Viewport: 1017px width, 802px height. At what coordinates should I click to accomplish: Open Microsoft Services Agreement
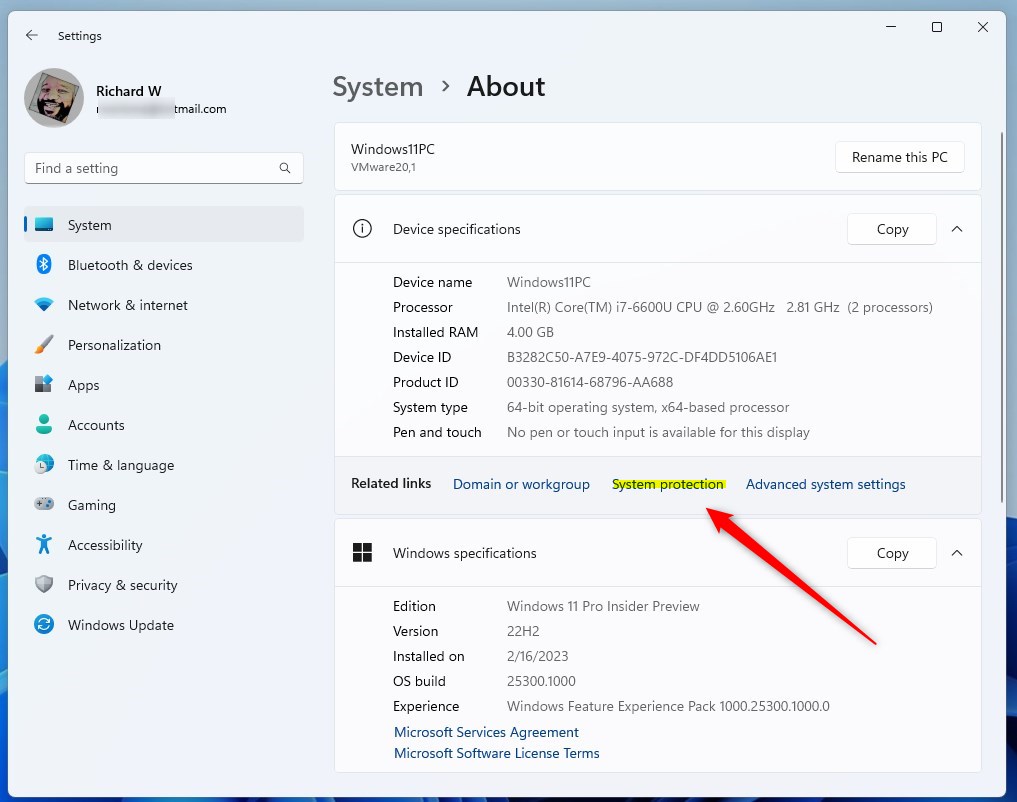486,732
